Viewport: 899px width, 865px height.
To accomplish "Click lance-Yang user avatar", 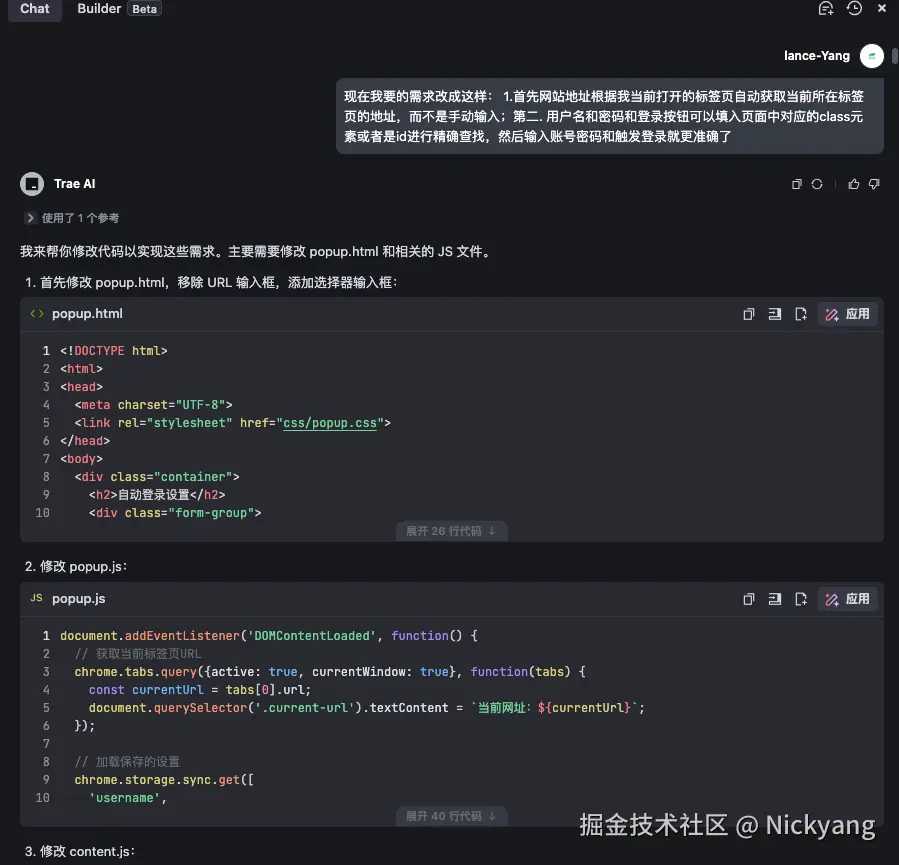I will pos(871,56).
